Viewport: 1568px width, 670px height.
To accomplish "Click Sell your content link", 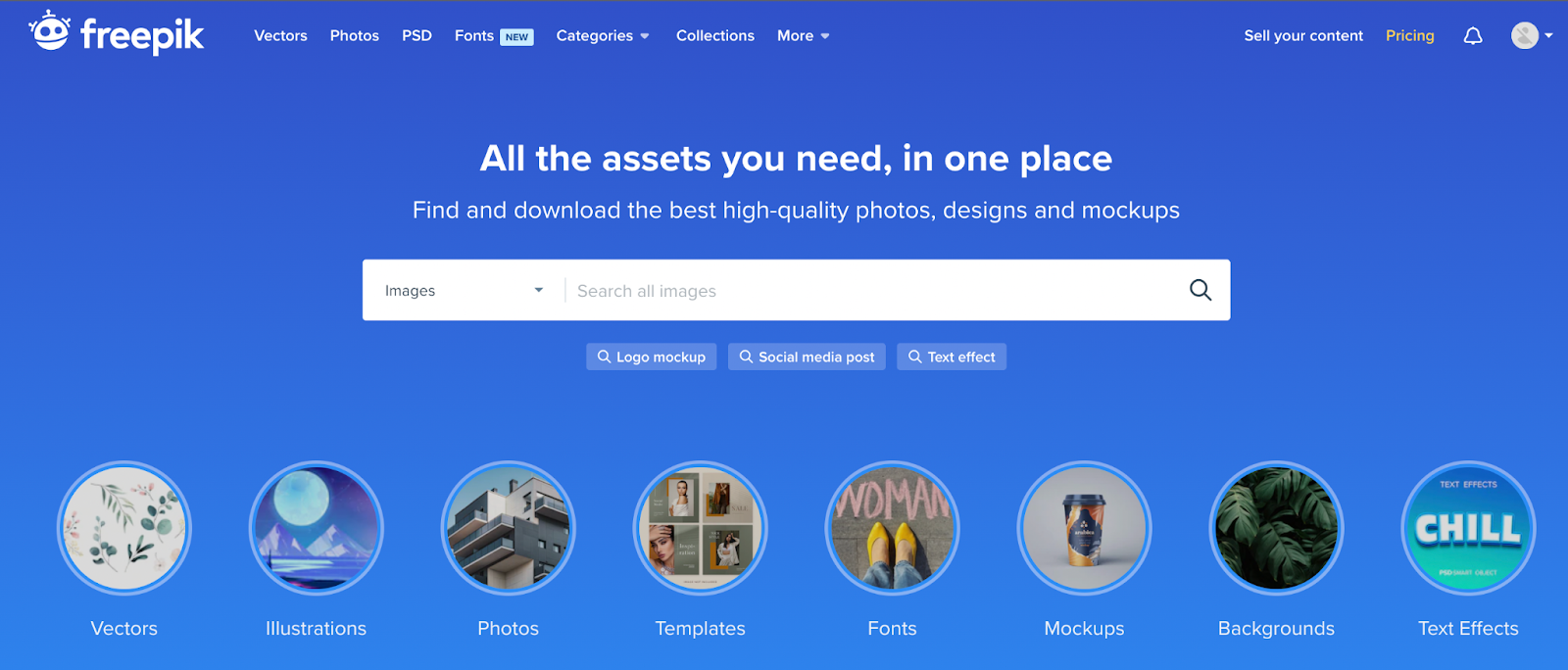I will coord(1303,35).
